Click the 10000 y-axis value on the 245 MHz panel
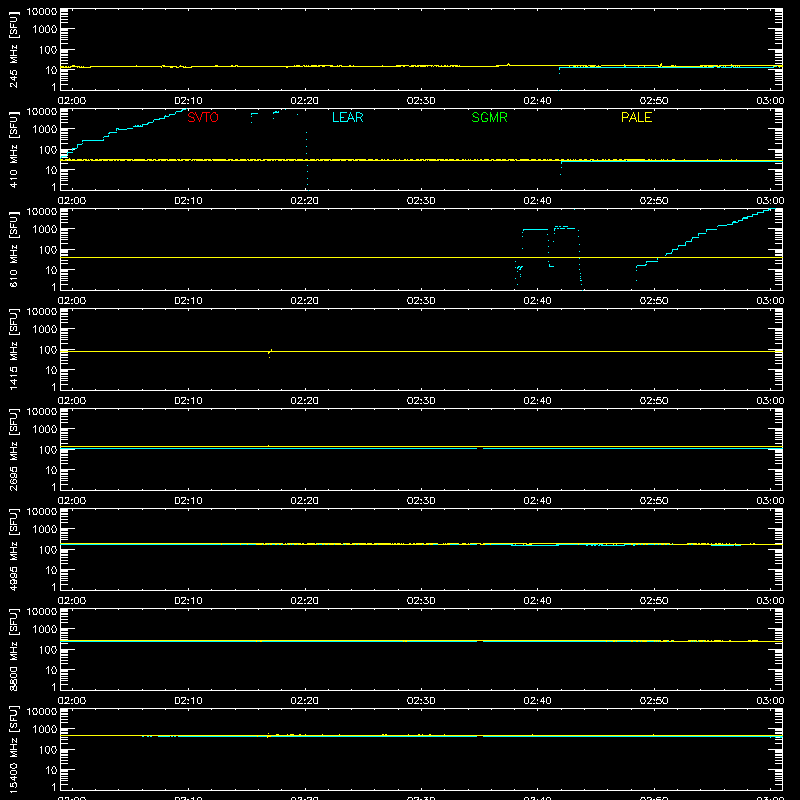800x800 pixels. pos(42,12)
